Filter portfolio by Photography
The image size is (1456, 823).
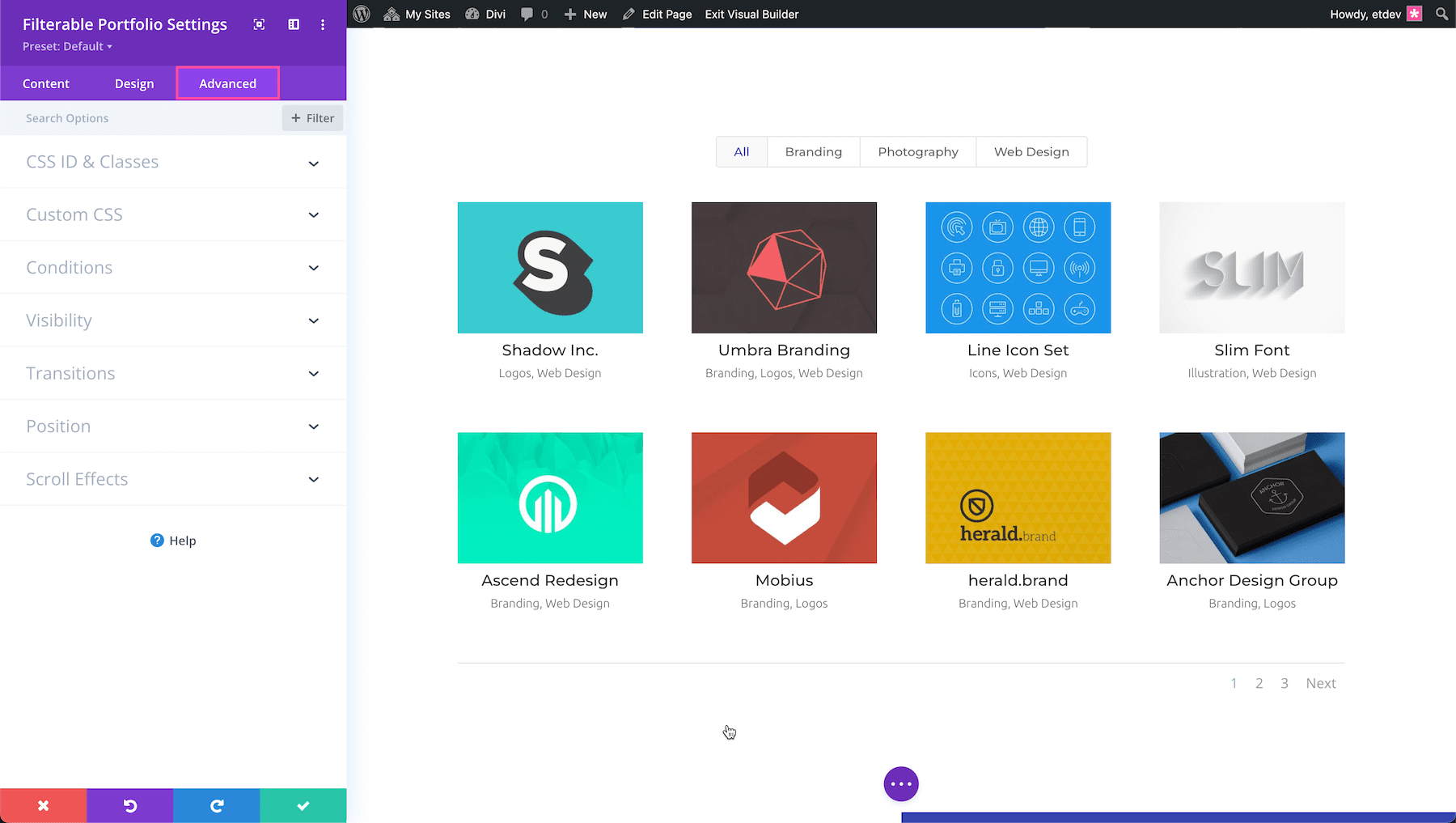917,151
